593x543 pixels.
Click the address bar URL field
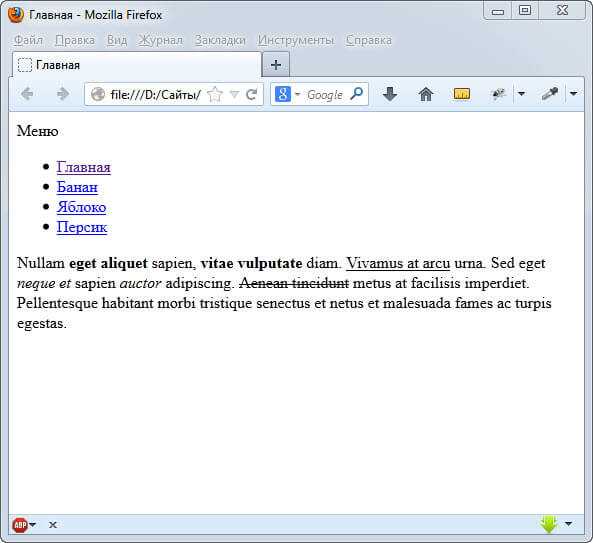[x=155, y=94]
